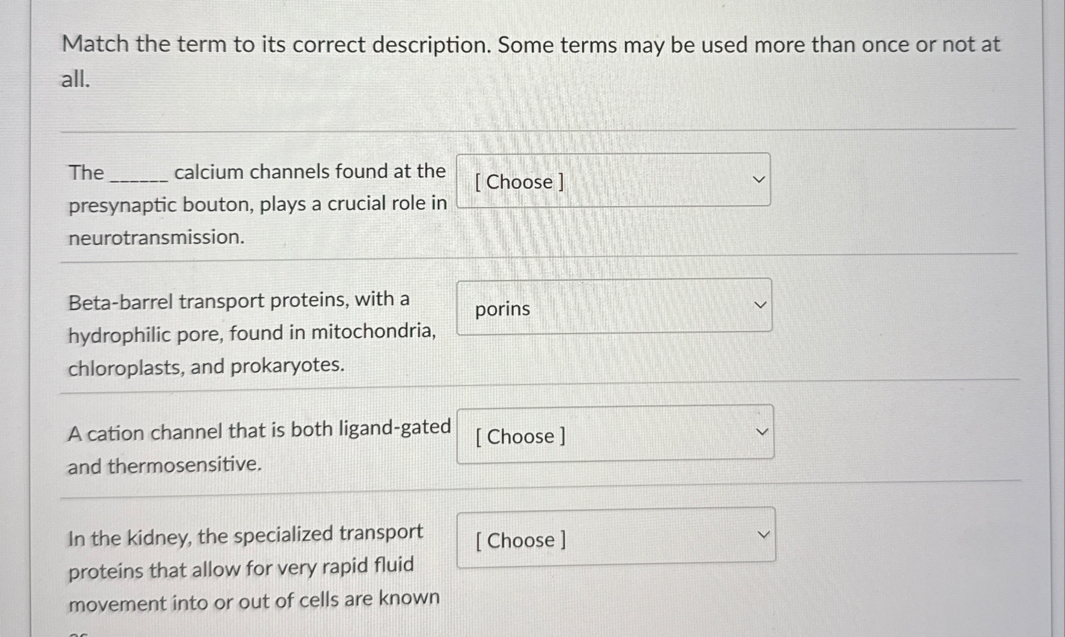Screen dimensions: 1065x637
Task: Click the chevron arrow on the calcium channels dropdown
Action: pyautogui.click(x=759, y=180)
